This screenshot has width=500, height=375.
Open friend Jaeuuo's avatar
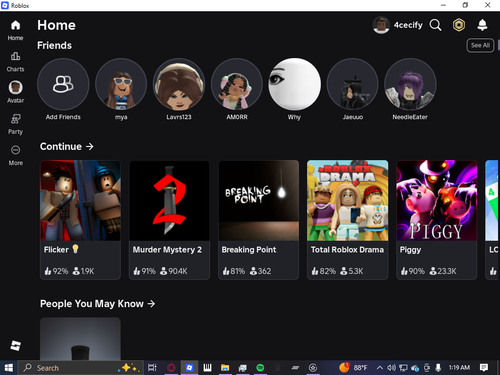point(353,84)
